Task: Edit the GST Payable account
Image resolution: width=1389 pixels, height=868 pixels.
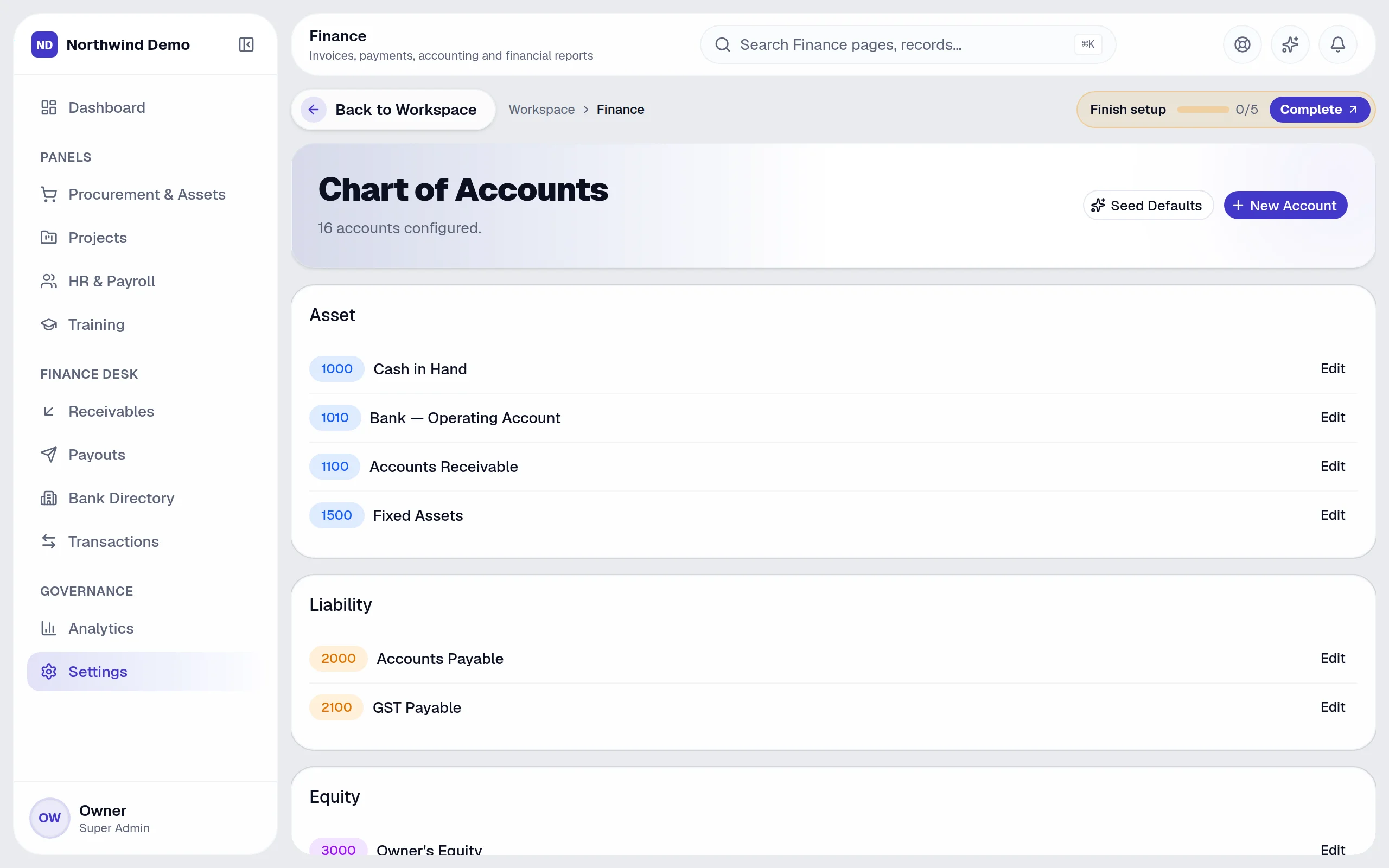Action: tap(1332, 707)
